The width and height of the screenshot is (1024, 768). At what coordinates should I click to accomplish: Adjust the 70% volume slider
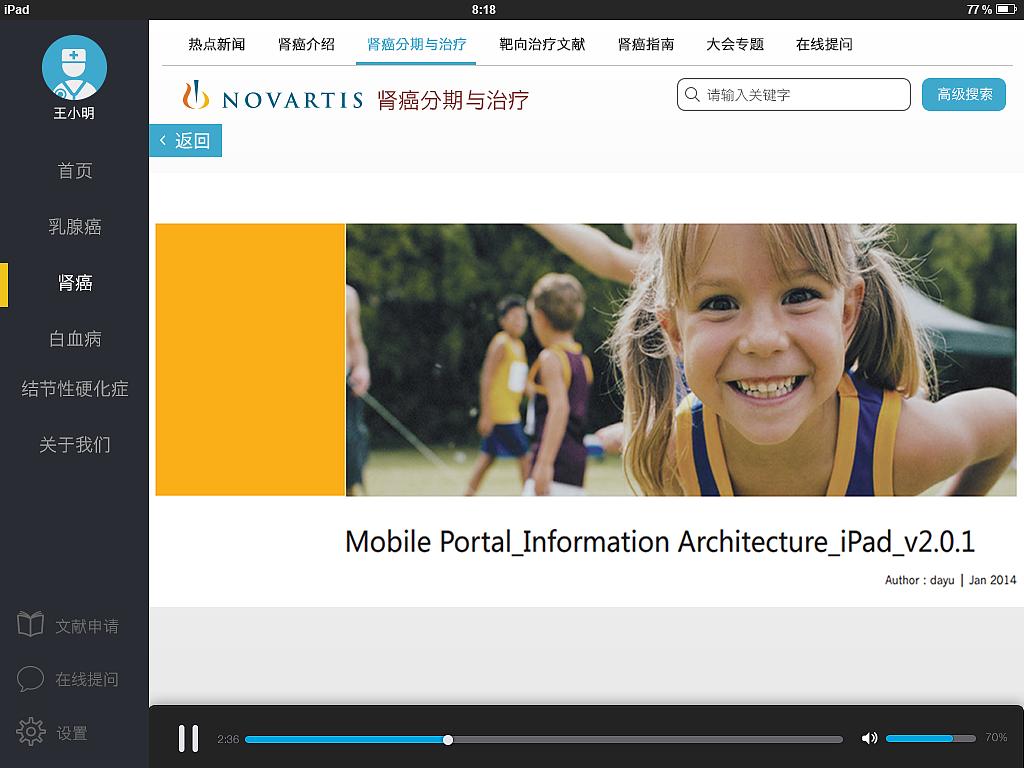pyautogui.click(x=930, y=738)
